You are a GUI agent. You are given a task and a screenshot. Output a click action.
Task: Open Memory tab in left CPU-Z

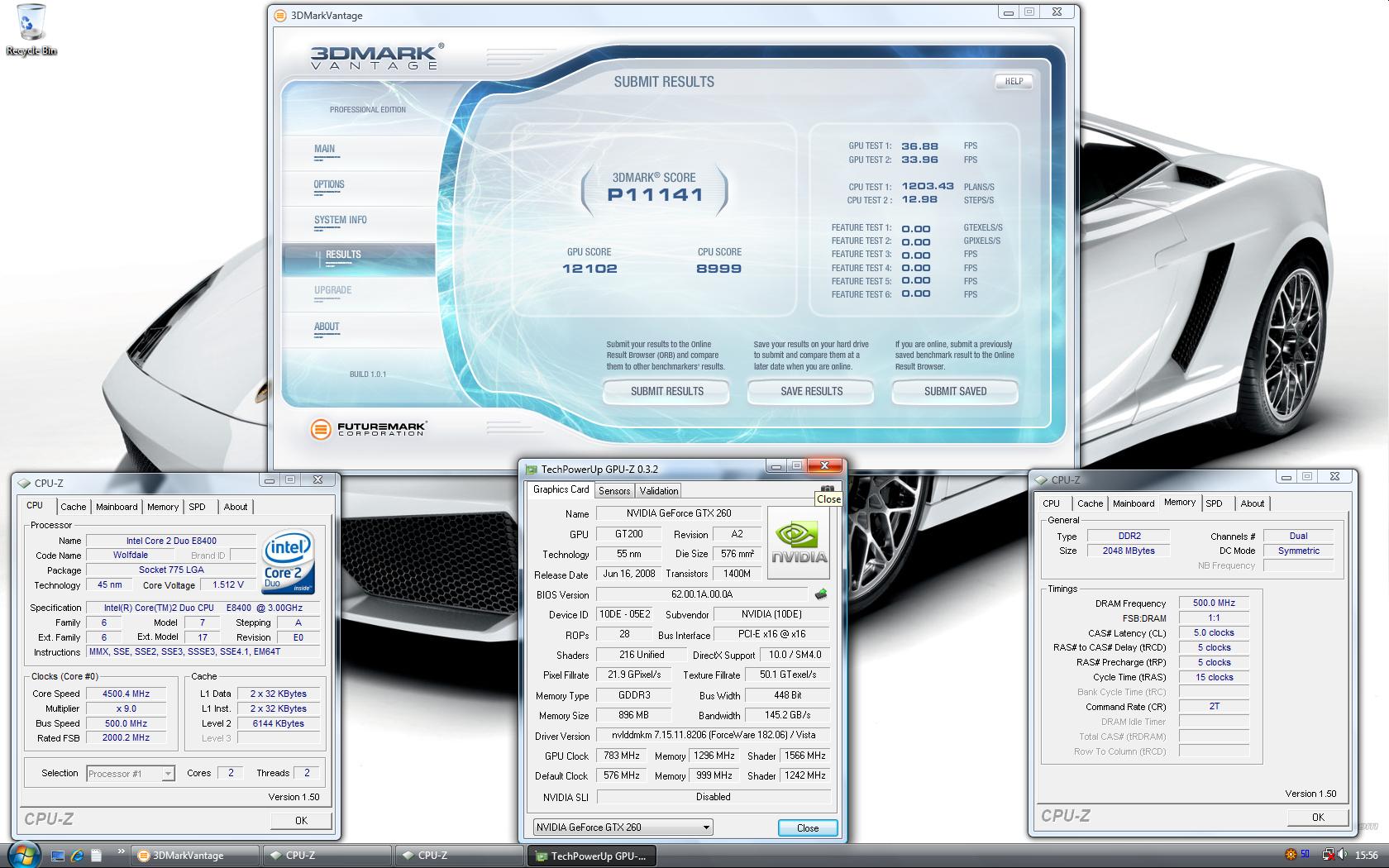[163, 507]
